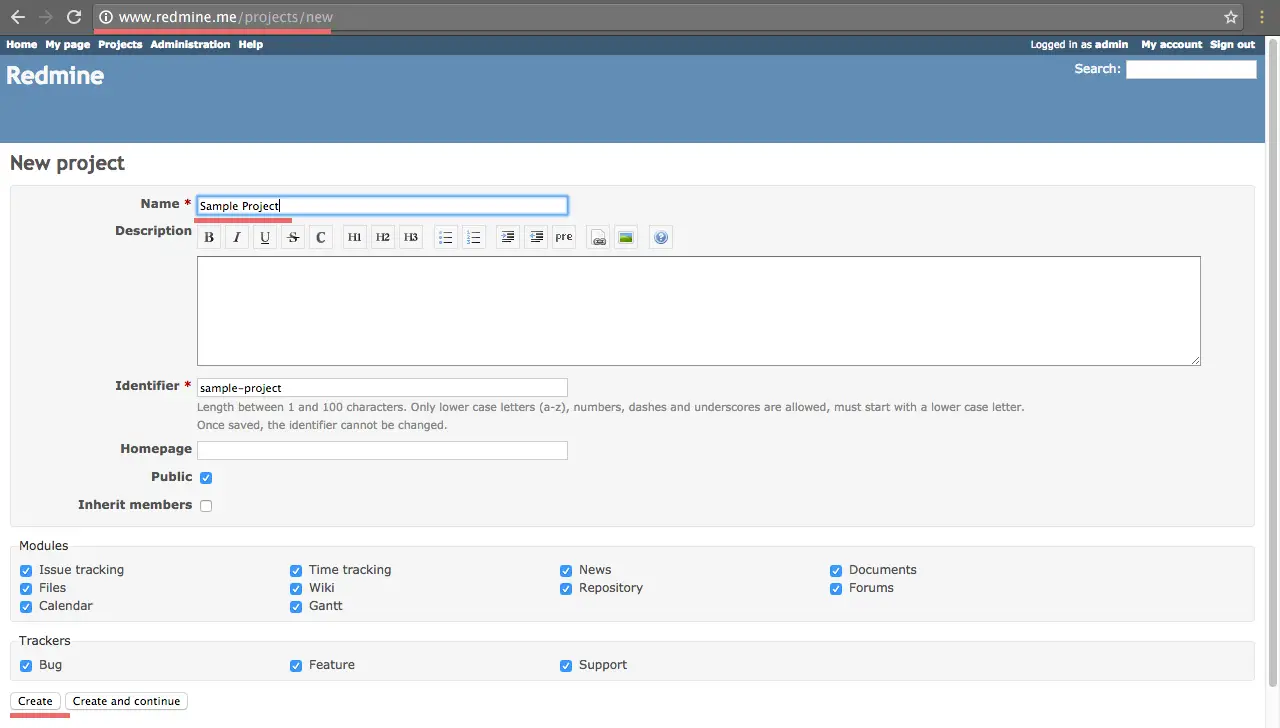The image size is (1280, 728).
Task: Focus the Name input field
Action: click(382, 206)
